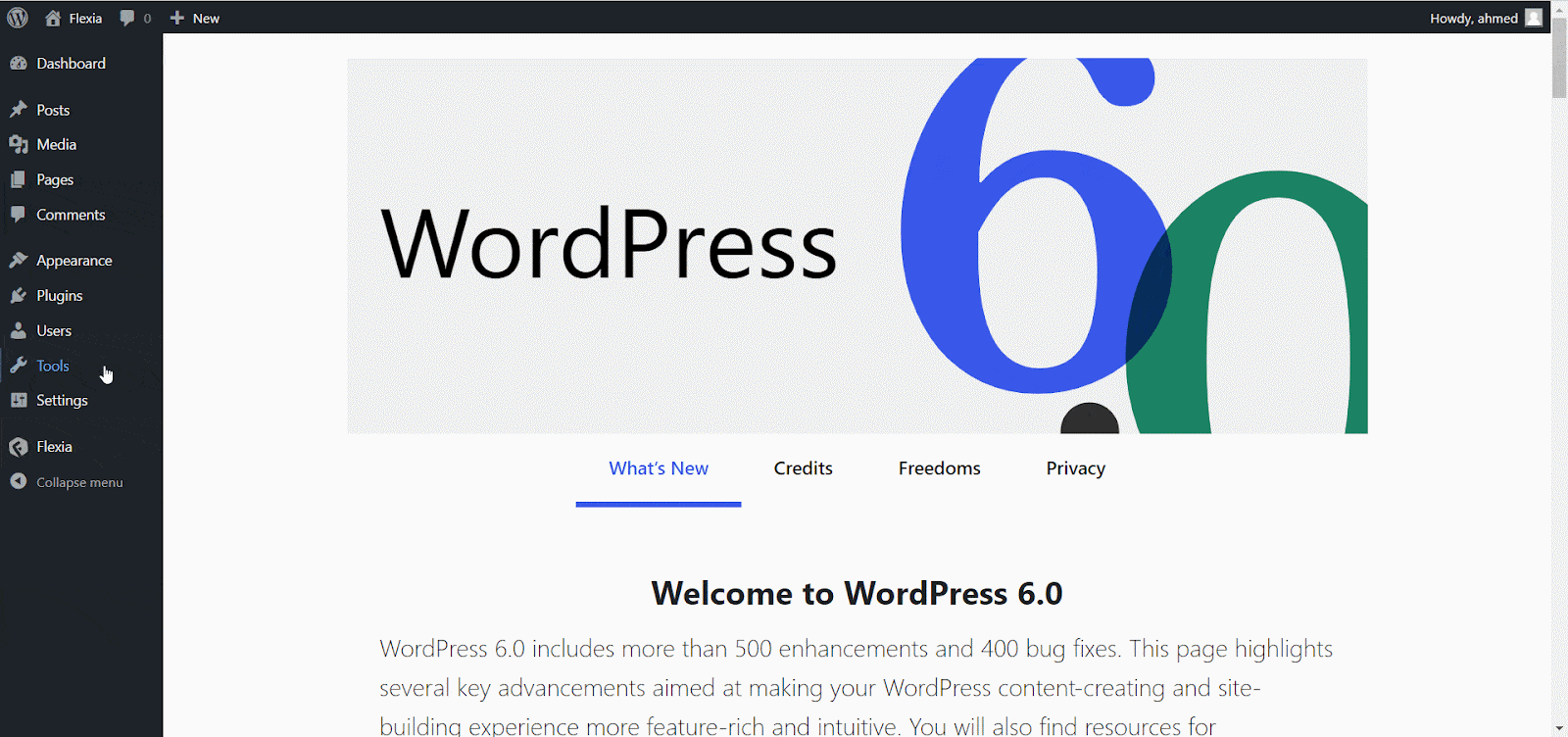Screen dimensions: 1568x737
Task: Click the New label in the admin bar
Action: point(206,18)
